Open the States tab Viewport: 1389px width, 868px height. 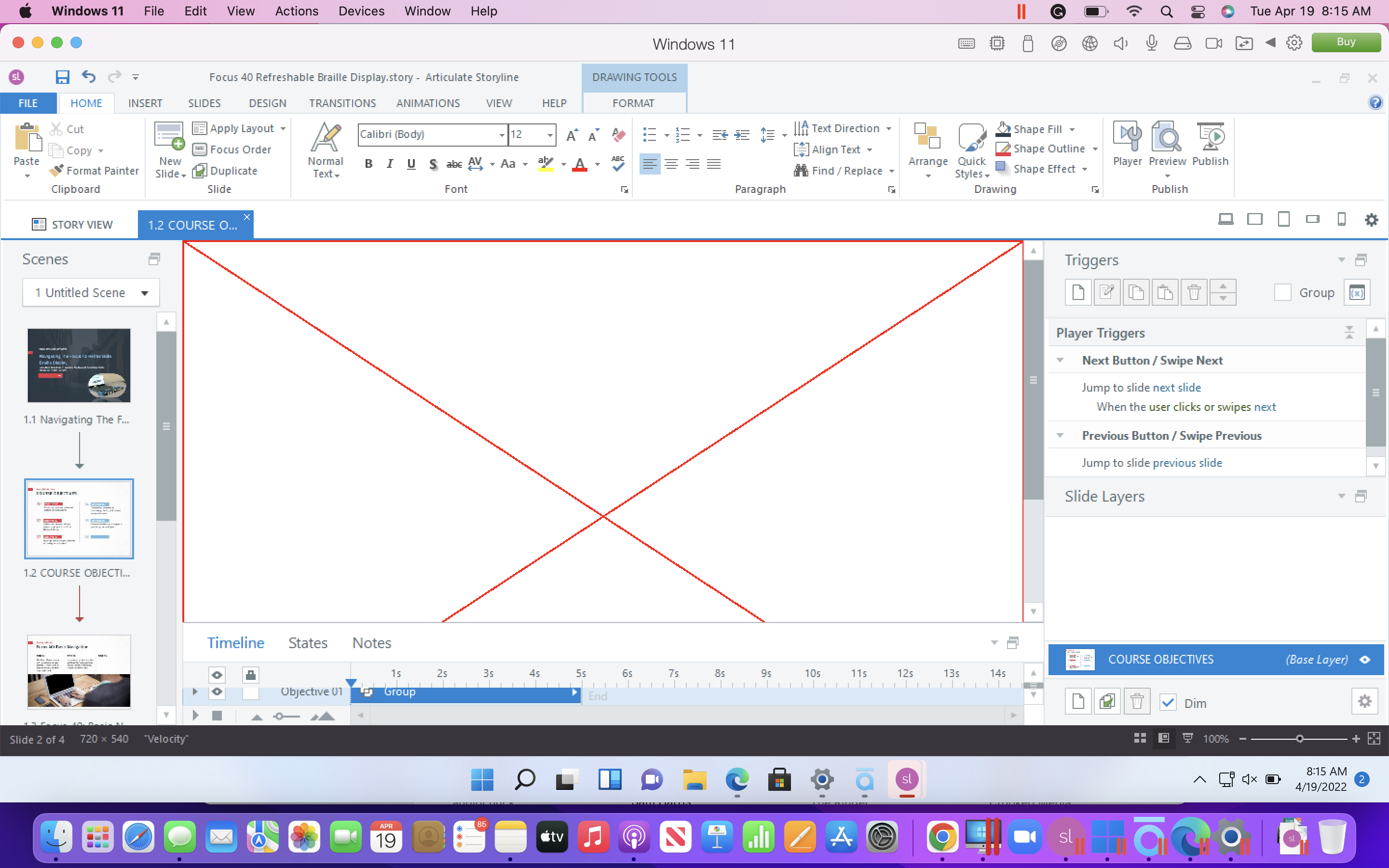click(308, 643)
